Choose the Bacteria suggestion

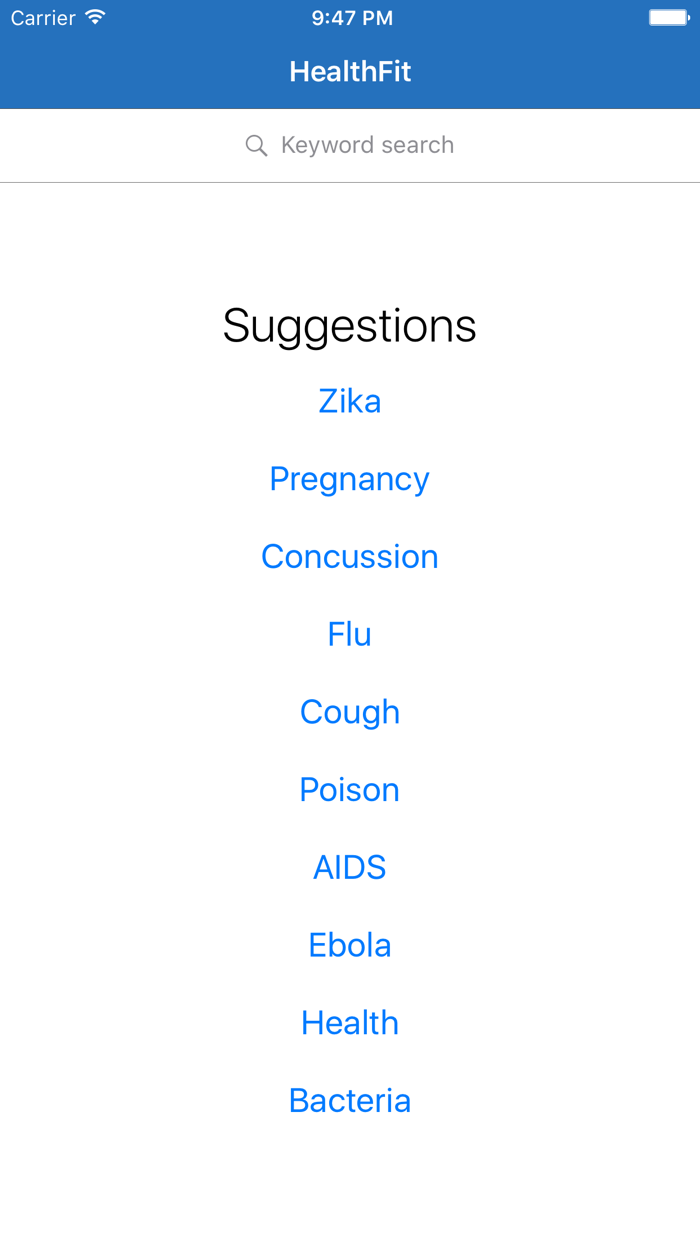[350, 1101]
